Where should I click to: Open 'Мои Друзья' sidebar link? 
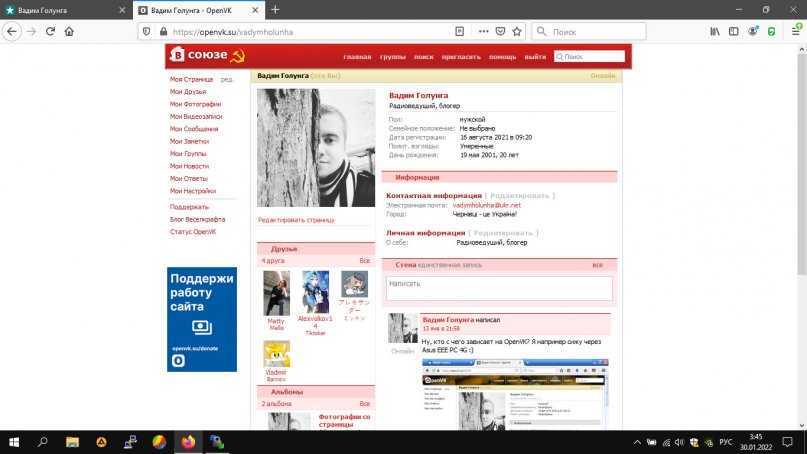click(188, 92)
